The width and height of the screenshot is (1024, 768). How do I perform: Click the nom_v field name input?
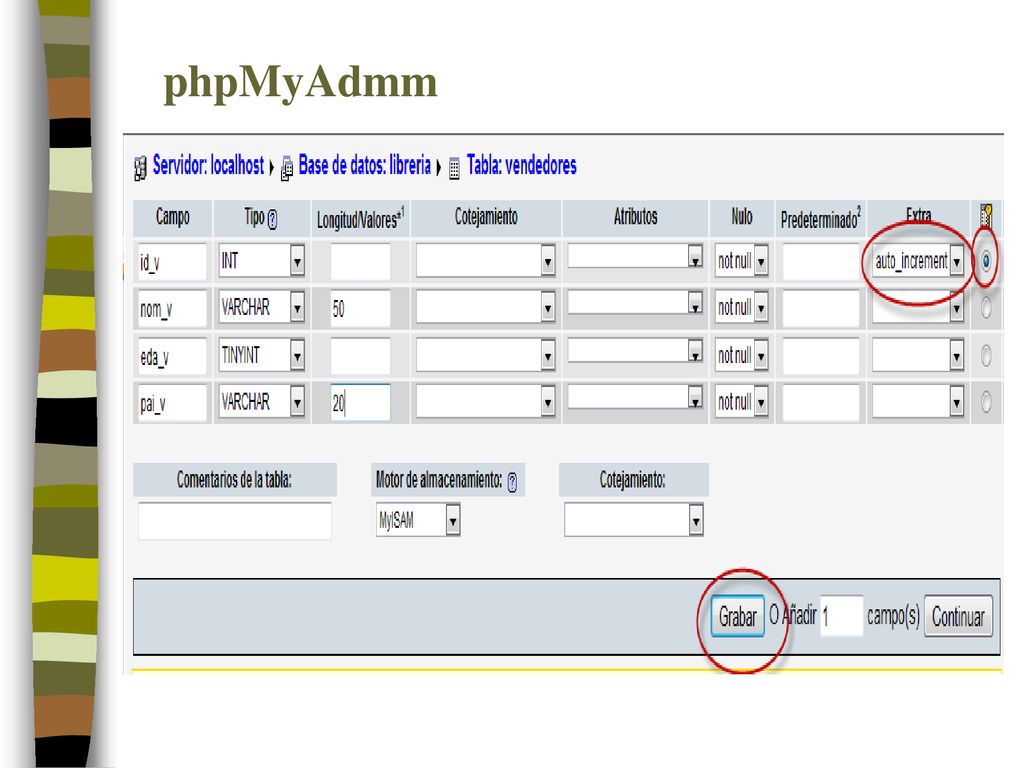[172, 308]
